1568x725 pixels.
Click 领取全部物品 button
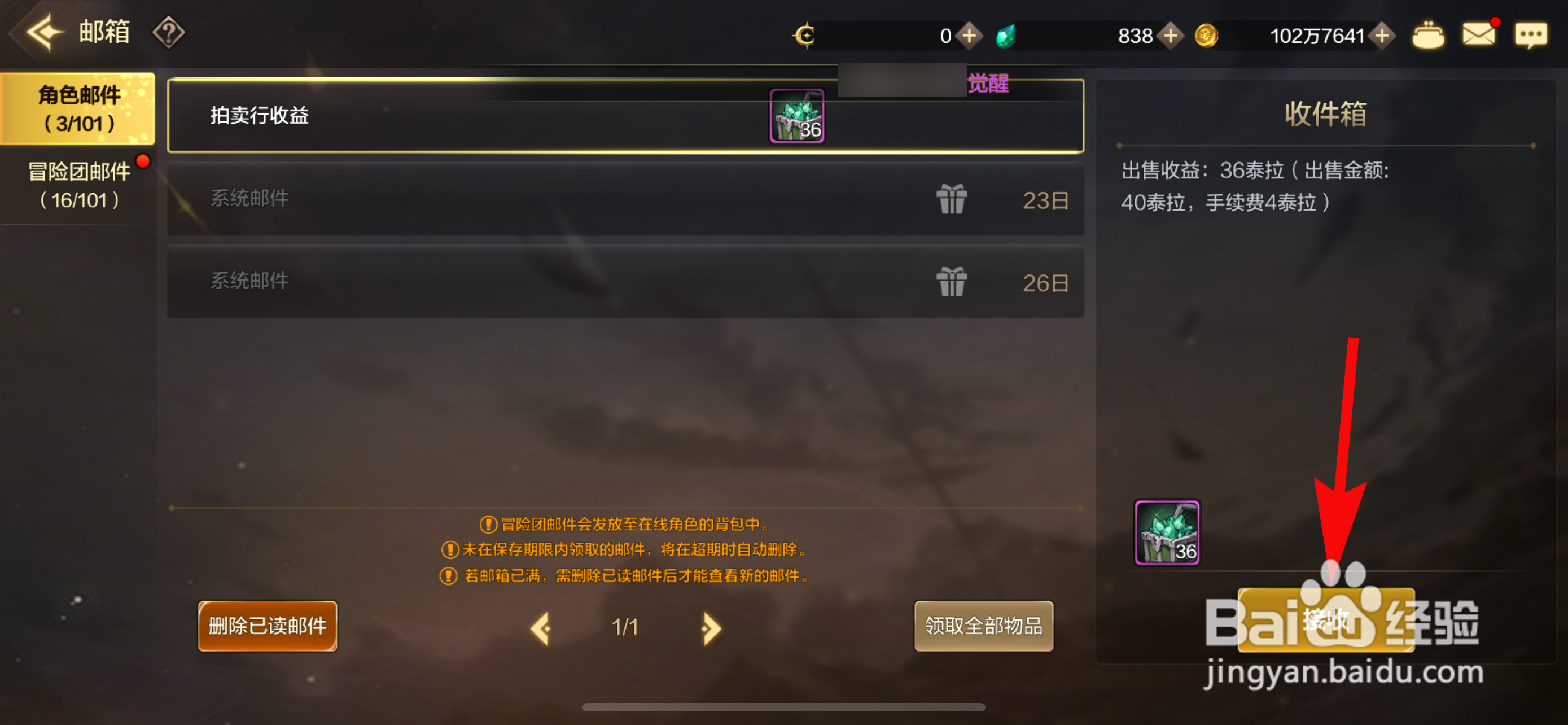click(984, 626)
